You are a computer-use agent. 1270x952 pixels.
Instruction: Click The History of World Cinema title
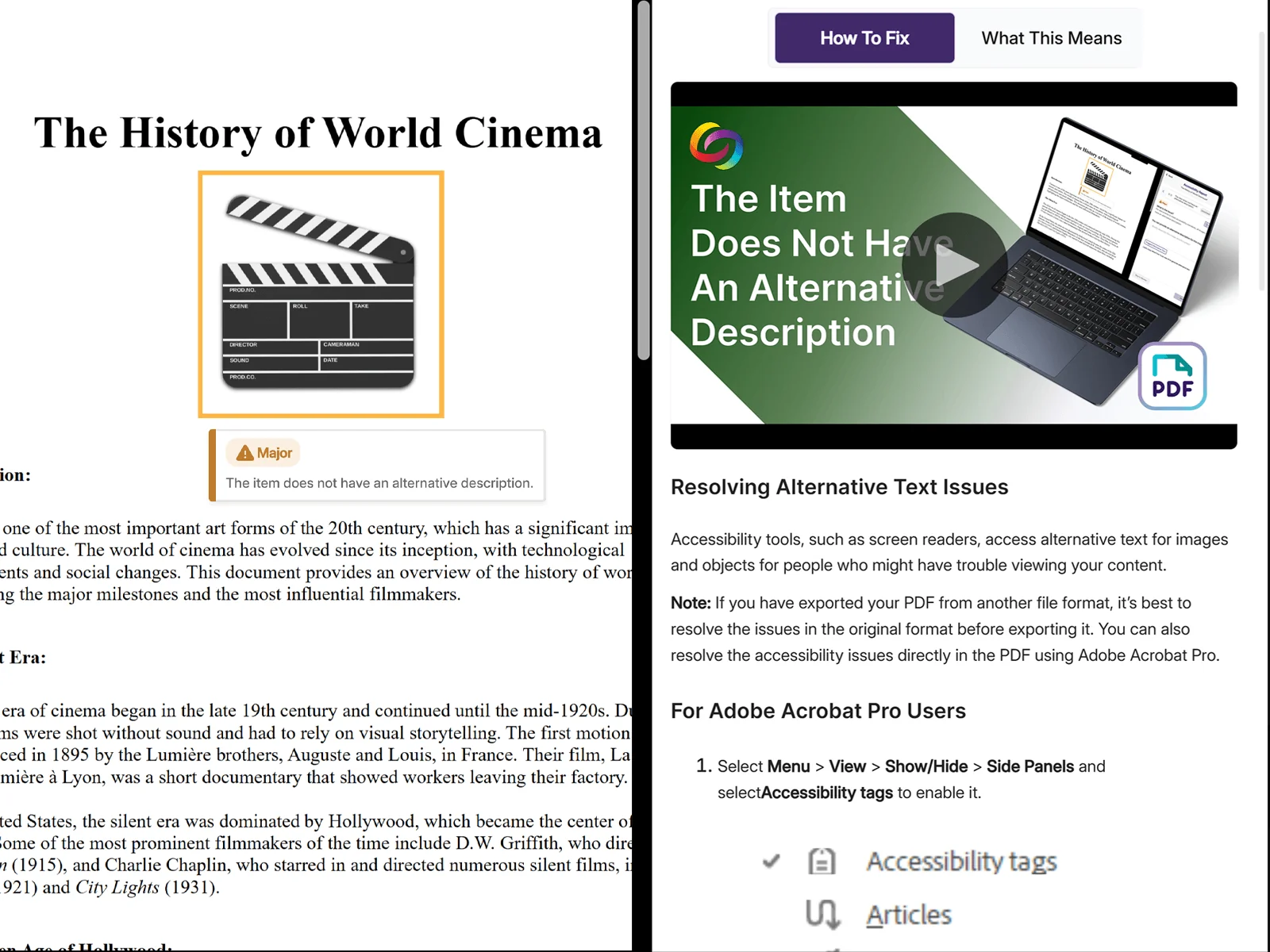[x=318, y=132]
